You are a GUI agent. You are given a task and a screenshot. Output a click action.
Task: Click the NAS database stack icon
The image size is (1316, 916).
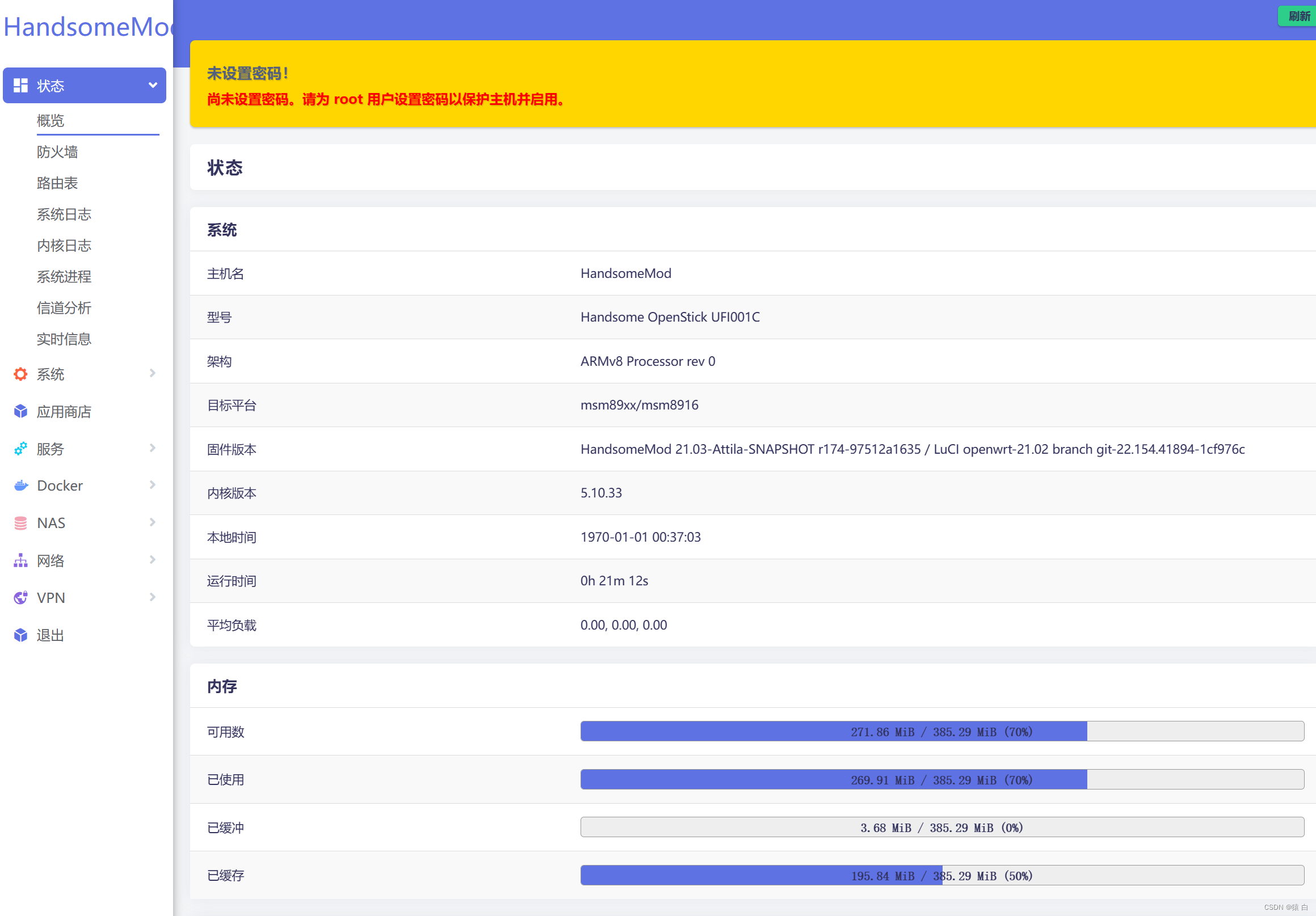pos(20,523)
